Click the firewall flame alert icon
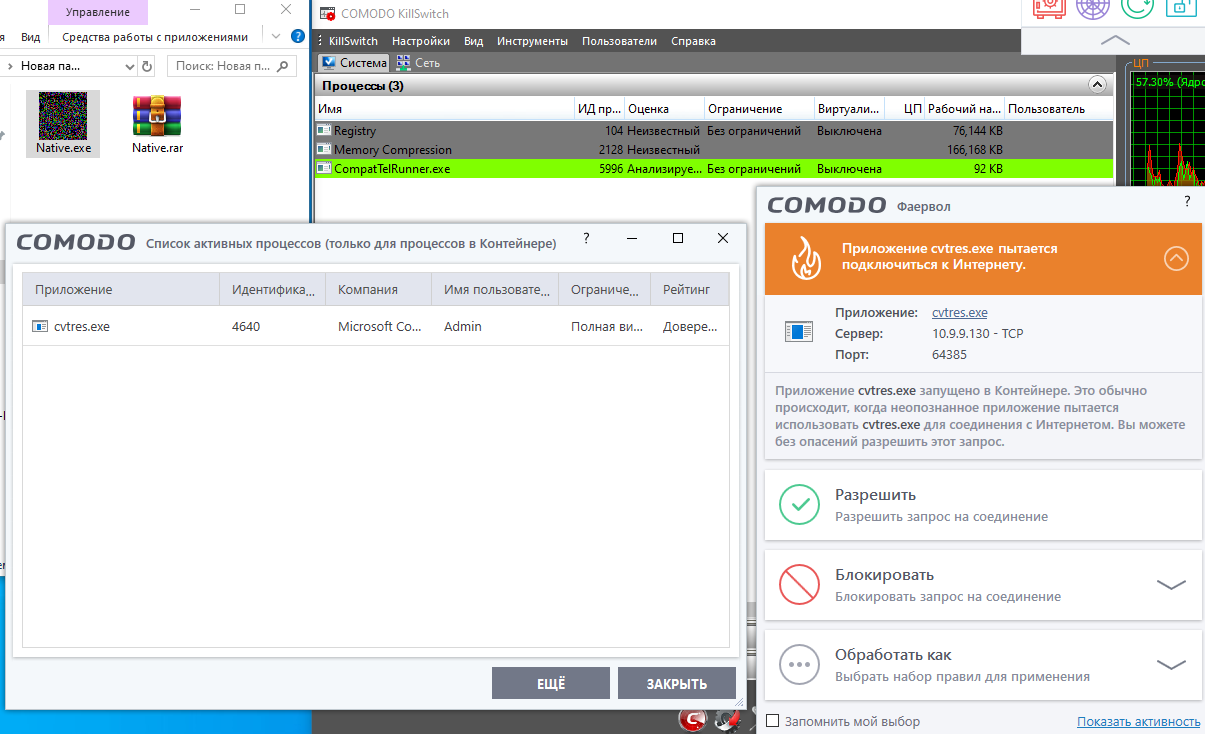 [x=806, y=258]
